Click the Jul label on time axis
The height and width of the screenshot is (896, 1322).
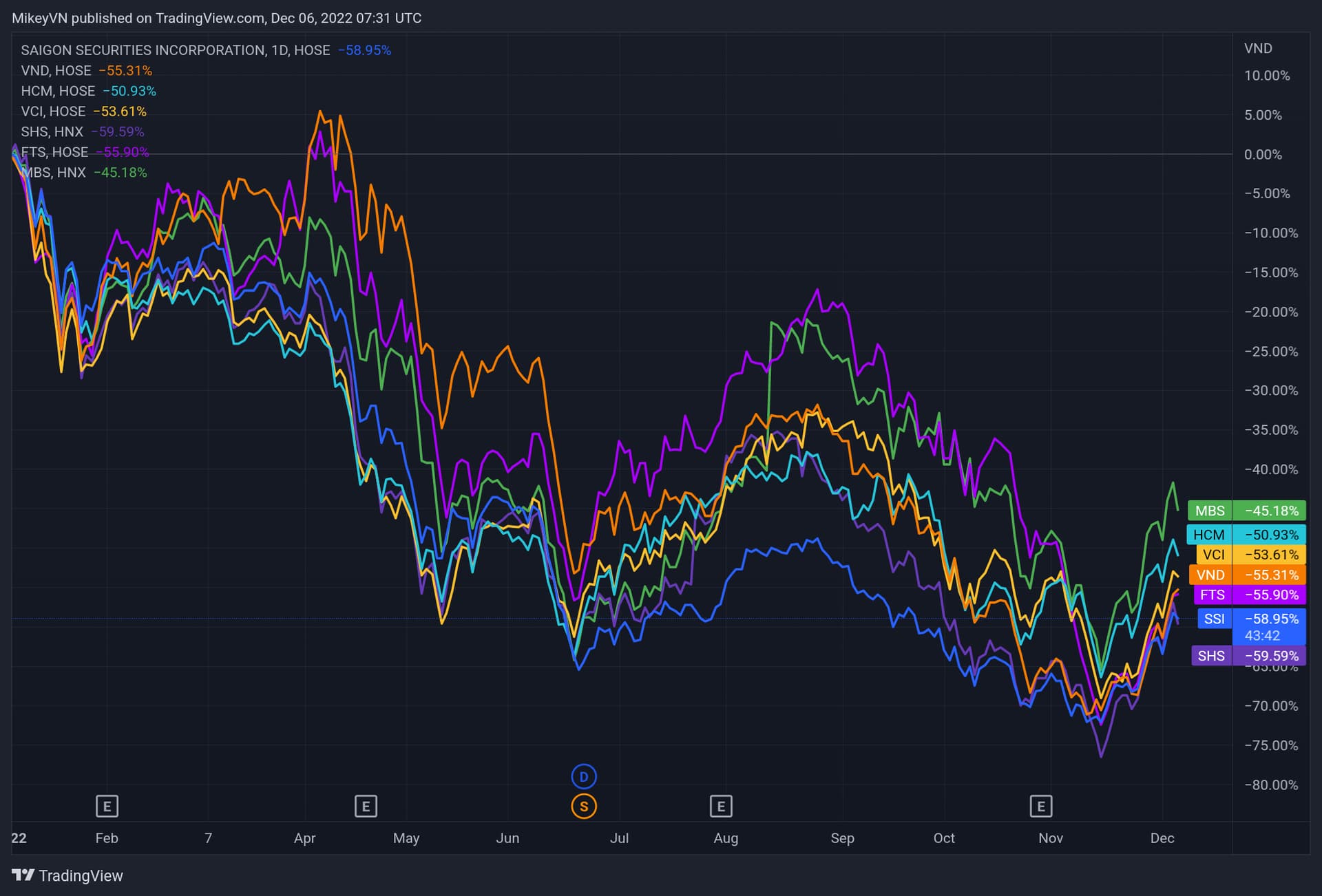[x=619, y=838]
